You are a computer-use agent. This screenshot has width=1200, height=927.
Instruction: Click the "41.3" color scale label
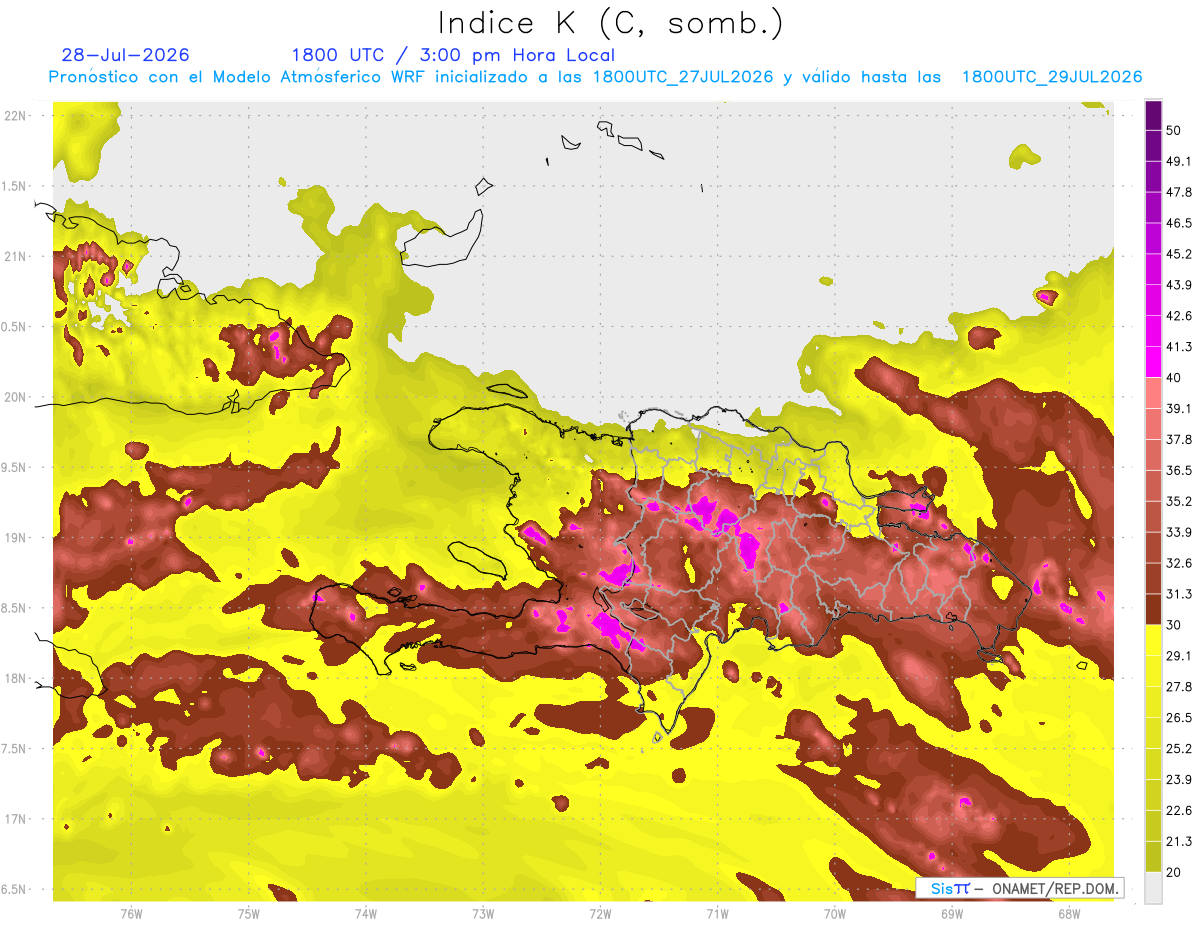coord(1179,347)
